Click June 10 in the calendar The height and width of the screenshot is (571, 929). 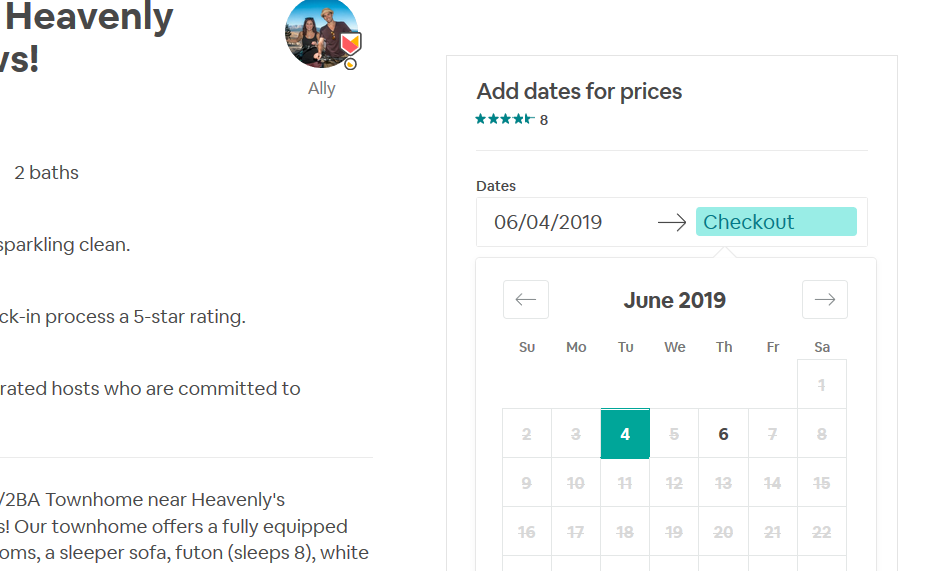(x=576, y=483)
